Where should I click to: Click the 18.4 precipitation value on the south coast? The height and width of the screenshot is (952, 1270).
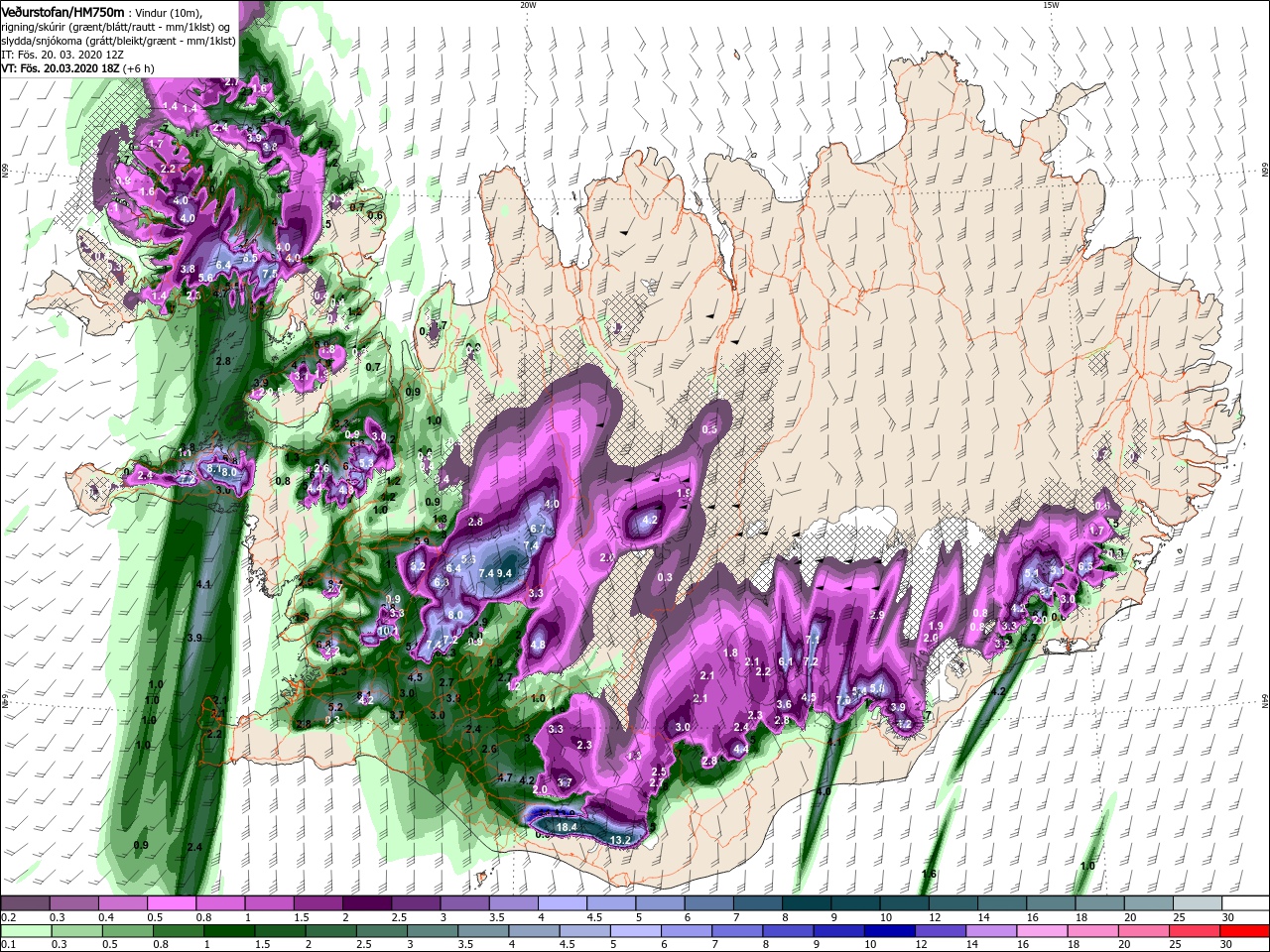pyautogui.click(x=567, y=826)
